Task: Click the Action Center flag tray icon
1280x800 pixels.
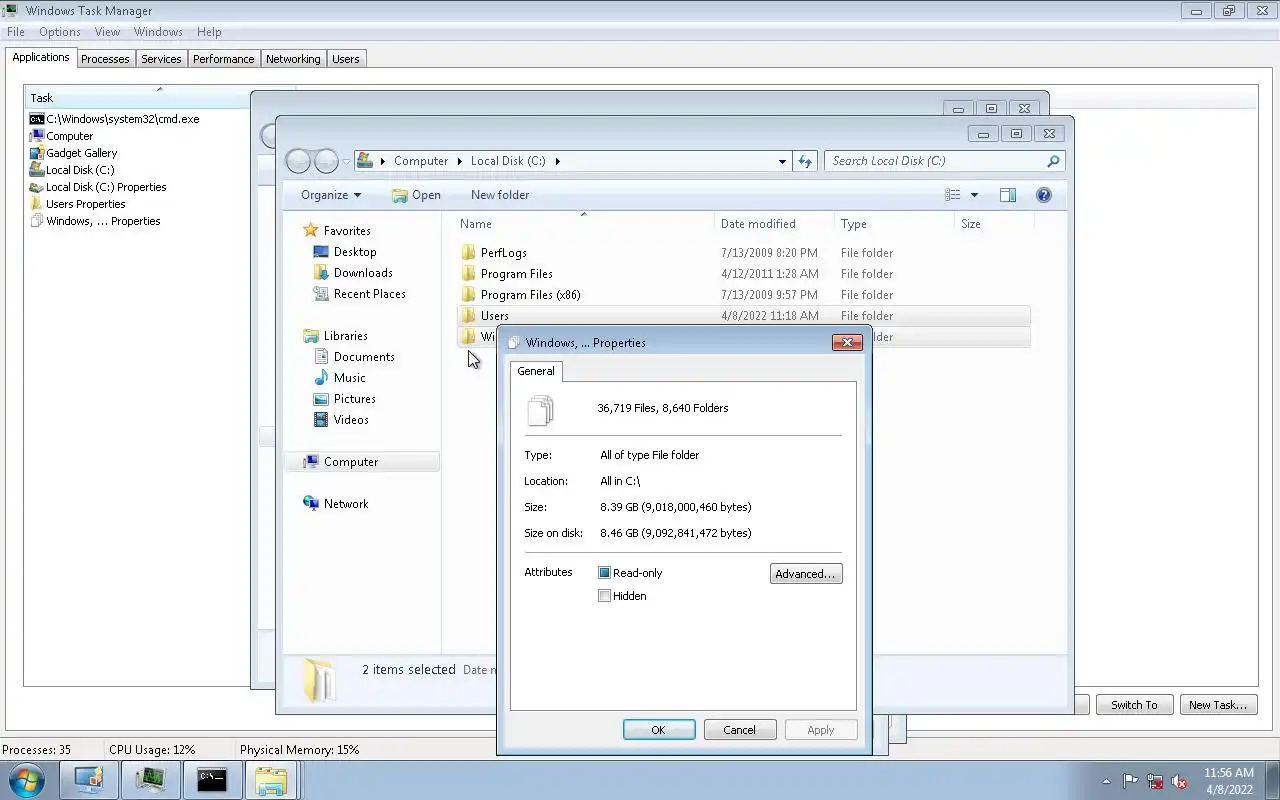Action: tap(1131, 781)
